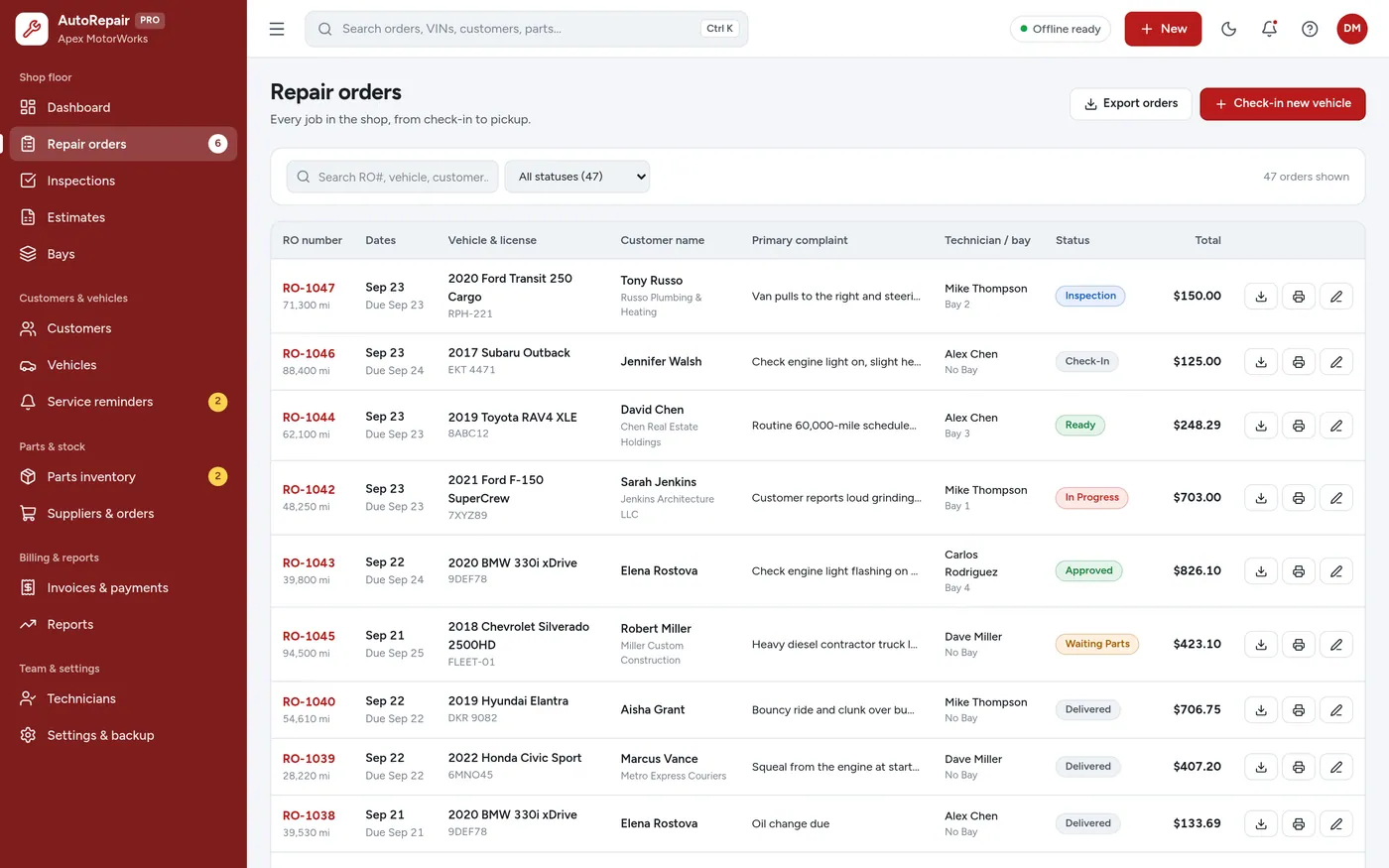
Task: Open Estimates section
Action: [x=123, y=217]
